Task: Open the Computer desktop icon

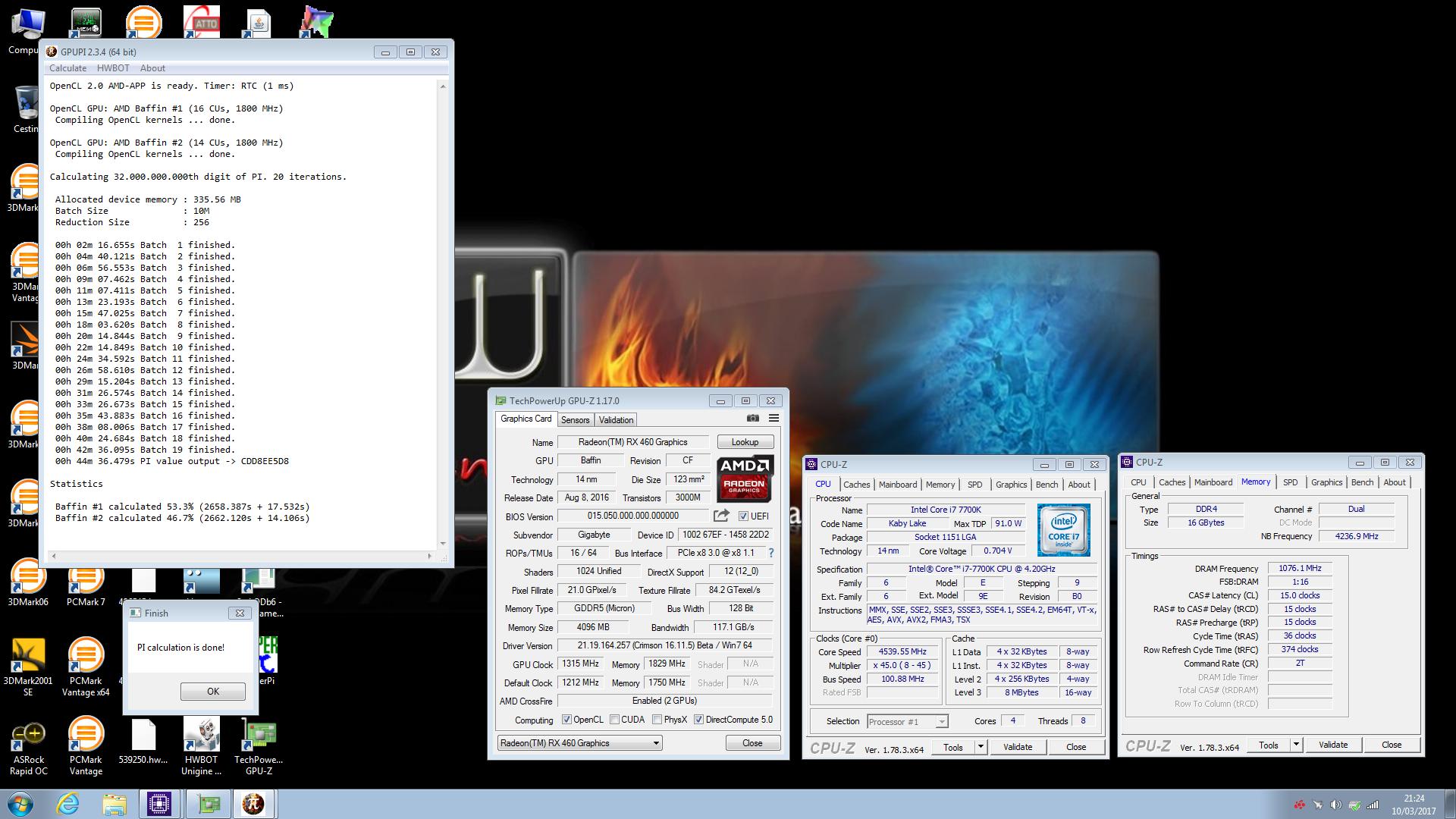Action: 26,30
